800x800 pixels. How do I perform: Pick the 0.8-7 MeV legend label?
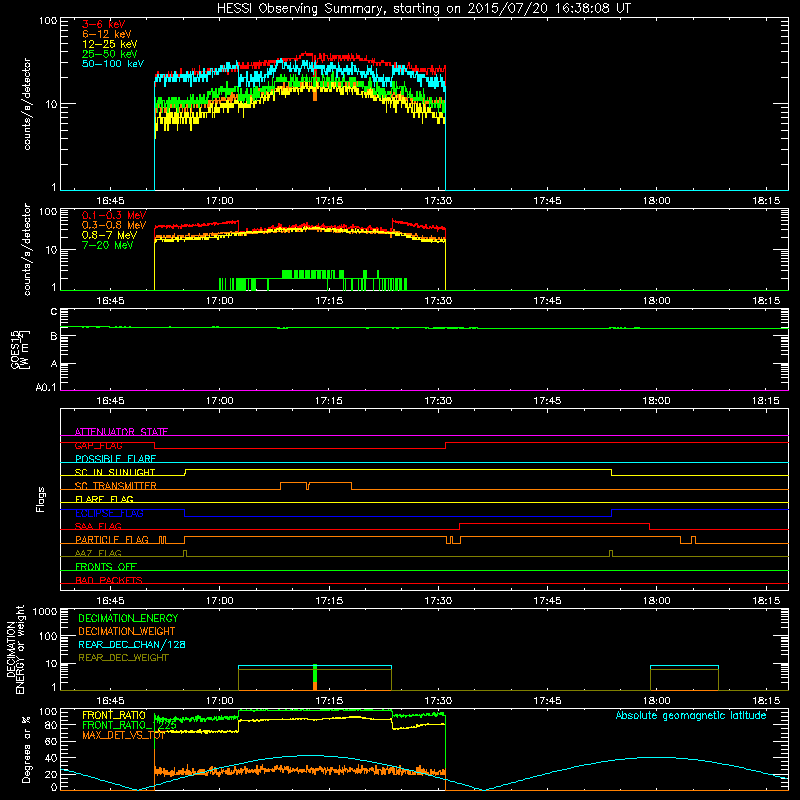click(109, 235)
